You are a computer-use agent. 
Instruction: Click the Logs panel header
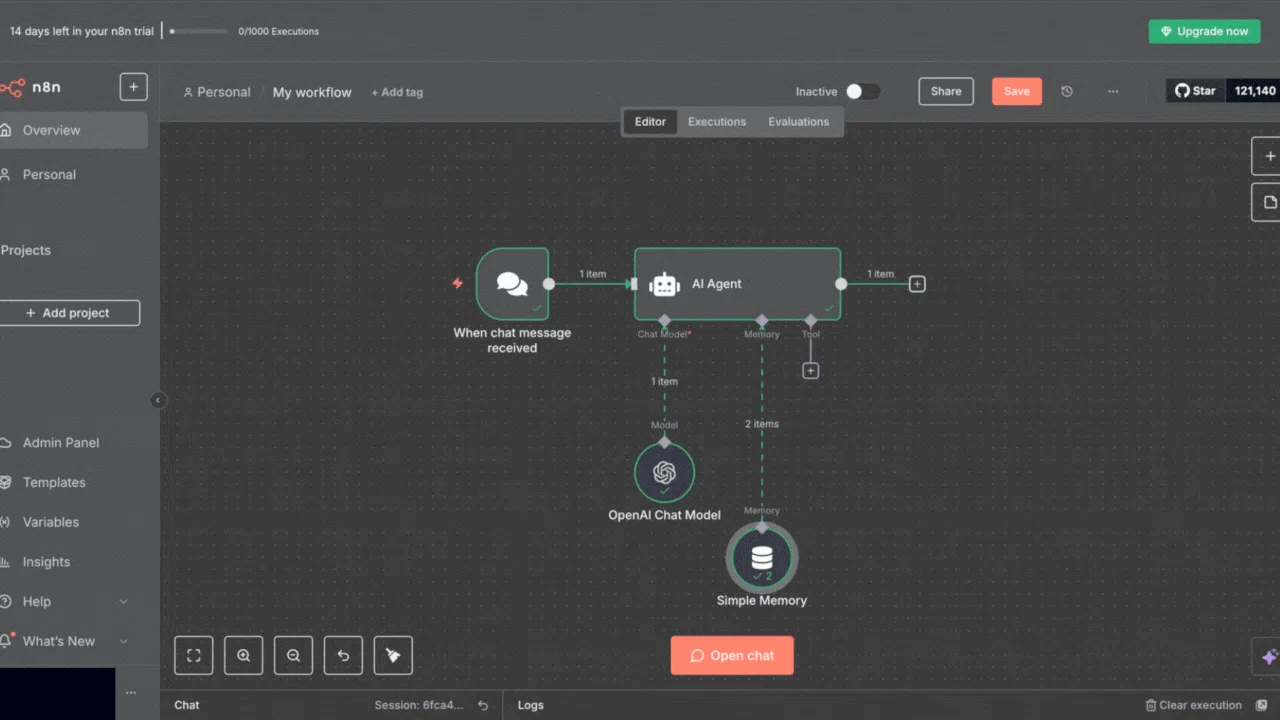pyautogui.click(x=531, y=705)
